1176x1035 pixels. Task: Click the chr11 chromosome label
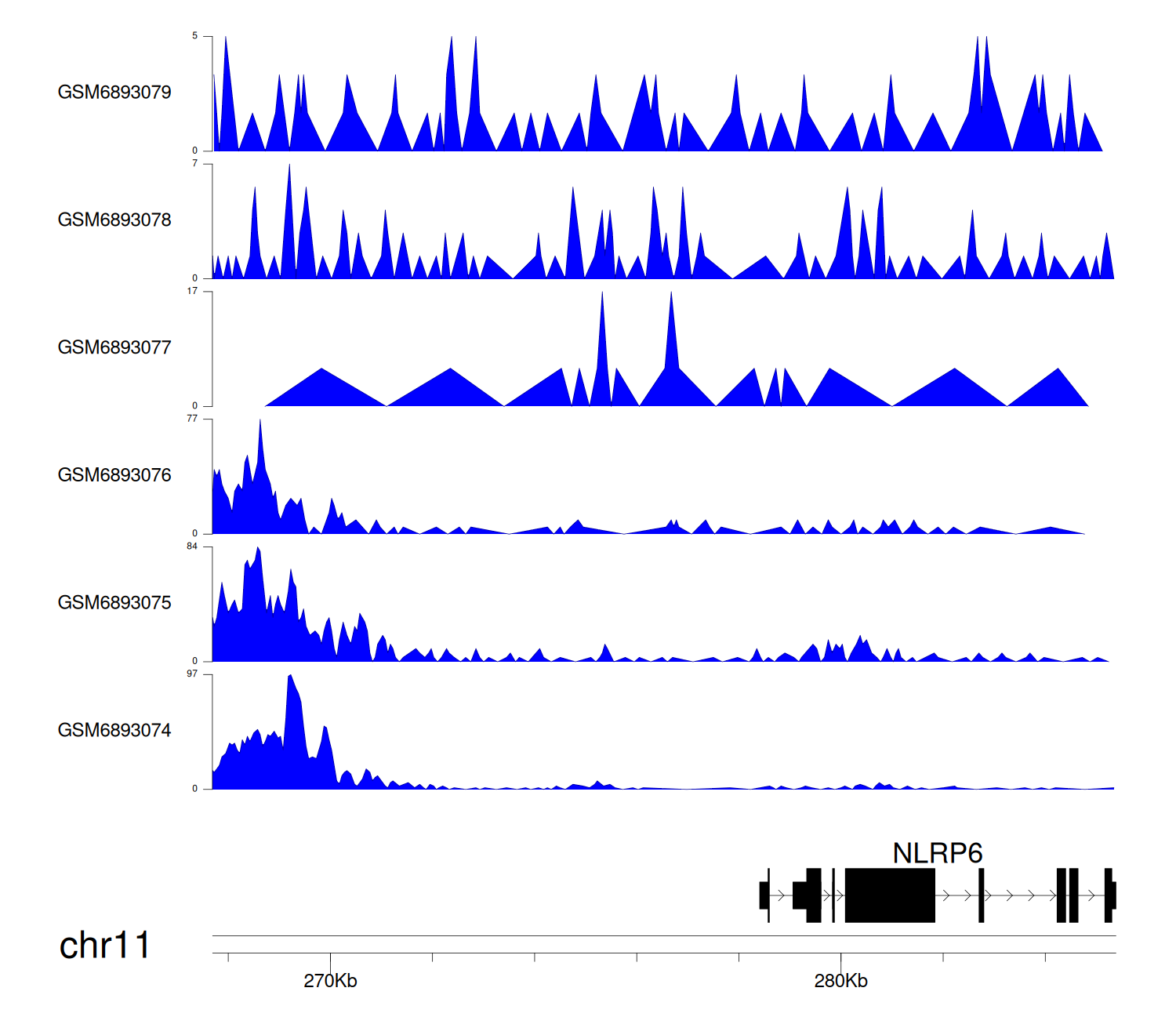click(x=104, y=946)
